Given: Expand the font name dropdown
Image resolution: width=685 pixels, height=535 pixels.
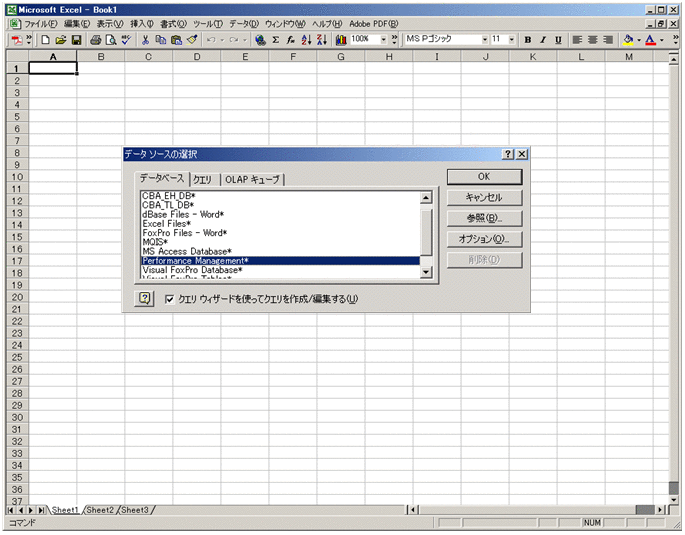Looking at the screenshot, I should coord(485,40).
